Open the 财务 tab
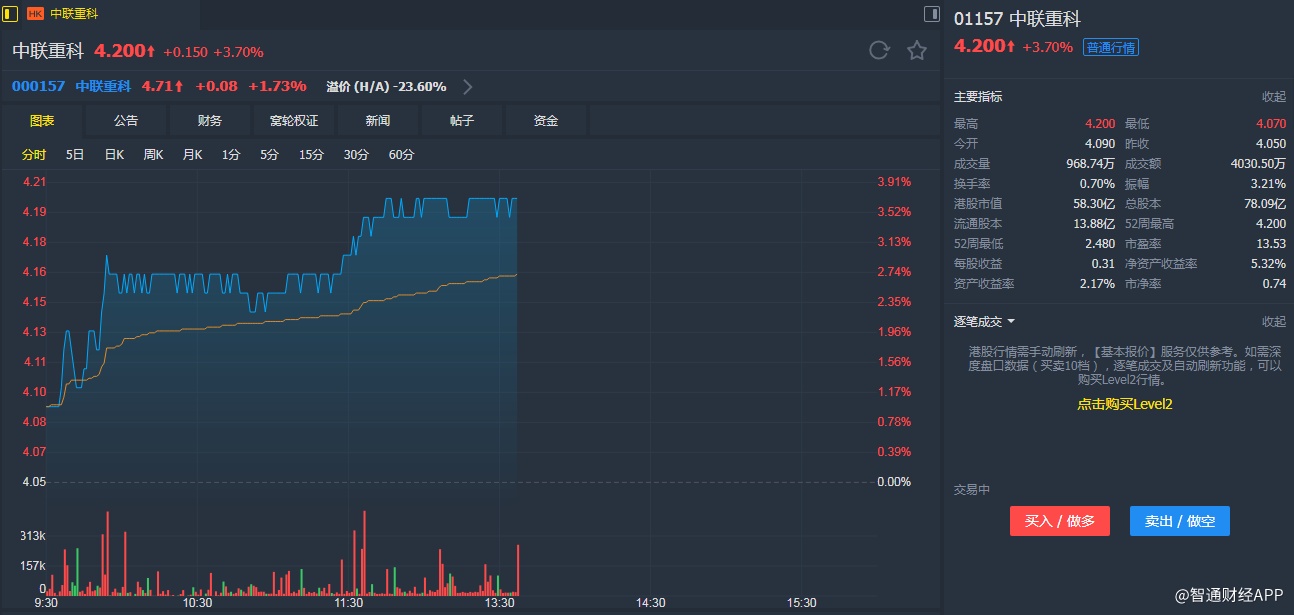The height and width of the screenshot is (615, 1294). [x=210, y=120]
